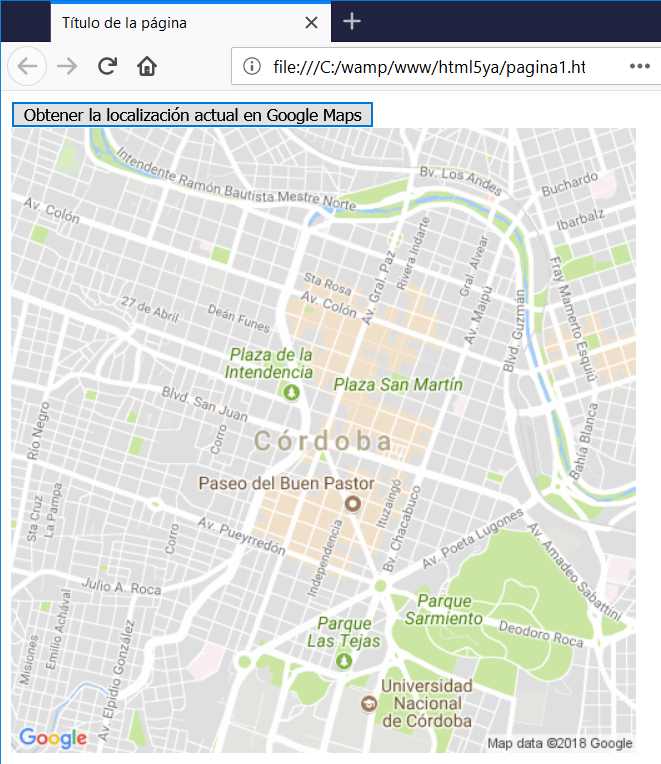Click the Universidad Nacional de Córdoba label

[x=427, y=703]
